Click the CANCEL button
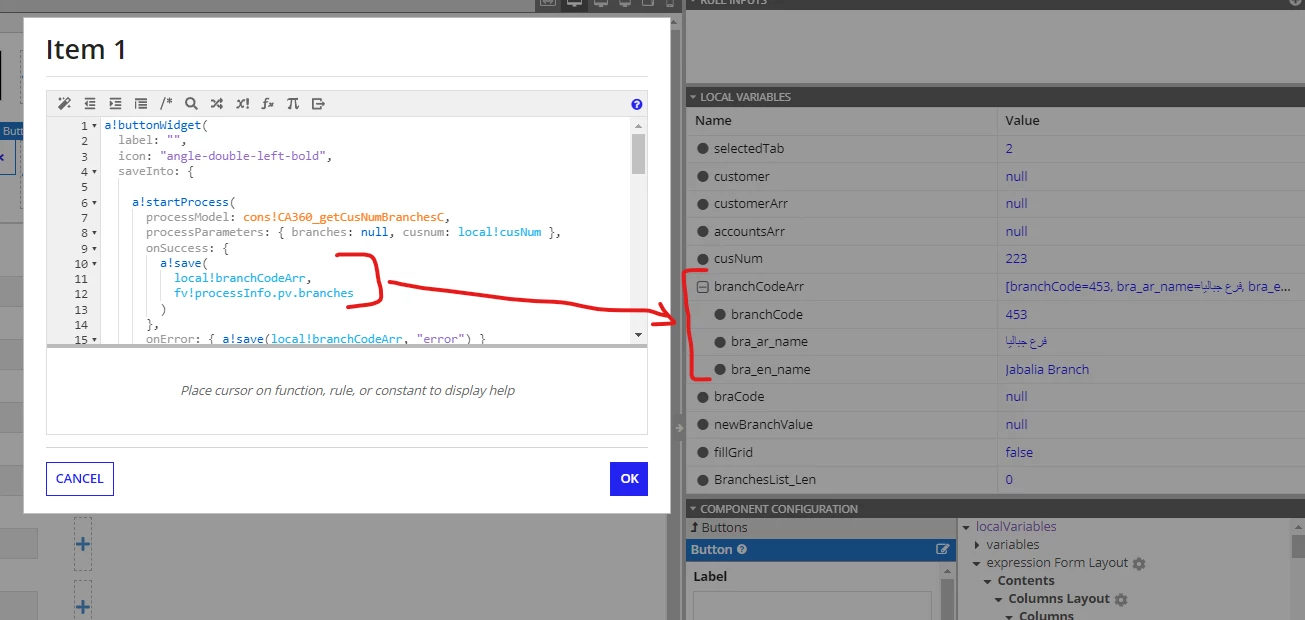The height and width of the screenshot is (620, 1305). [80, 479]
